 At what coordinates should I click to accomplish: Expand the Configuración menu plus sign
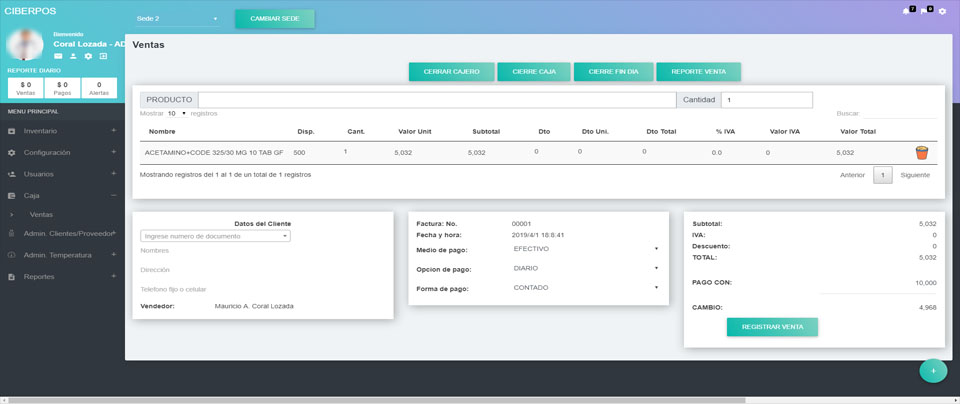[x=113, y=152]
